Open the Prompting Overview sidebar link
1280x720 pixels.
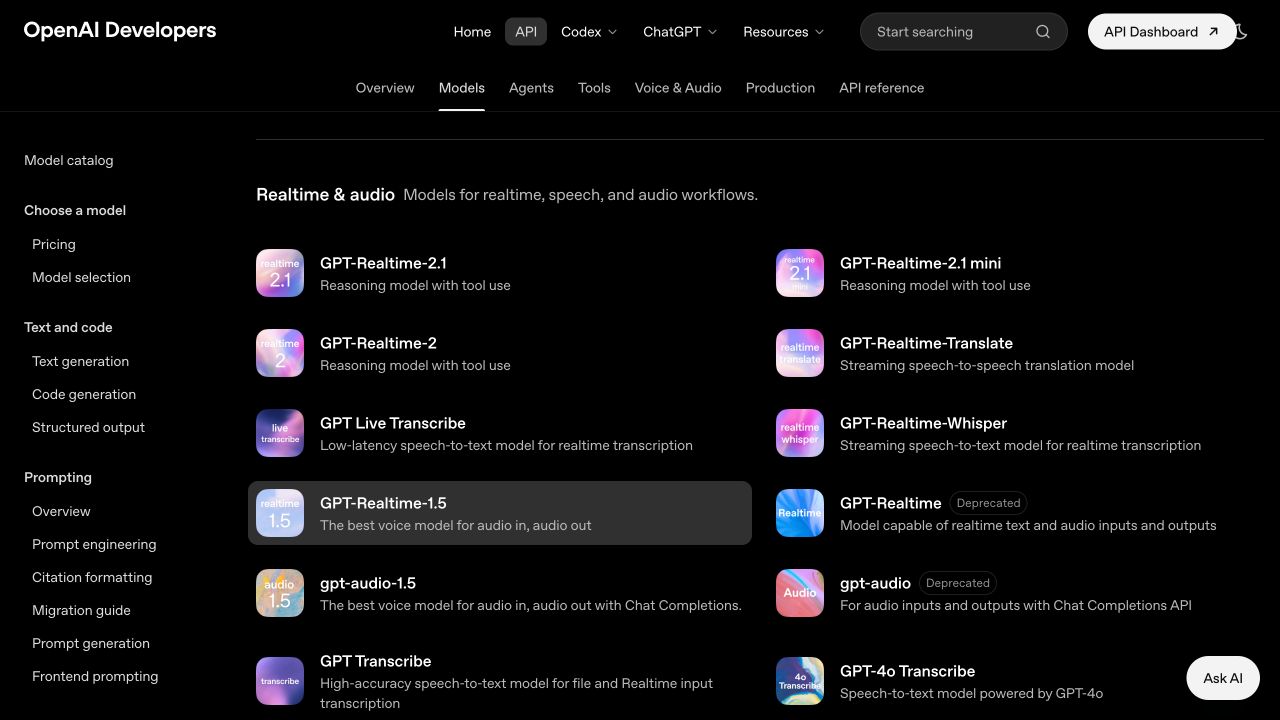(x=61, y=511)
